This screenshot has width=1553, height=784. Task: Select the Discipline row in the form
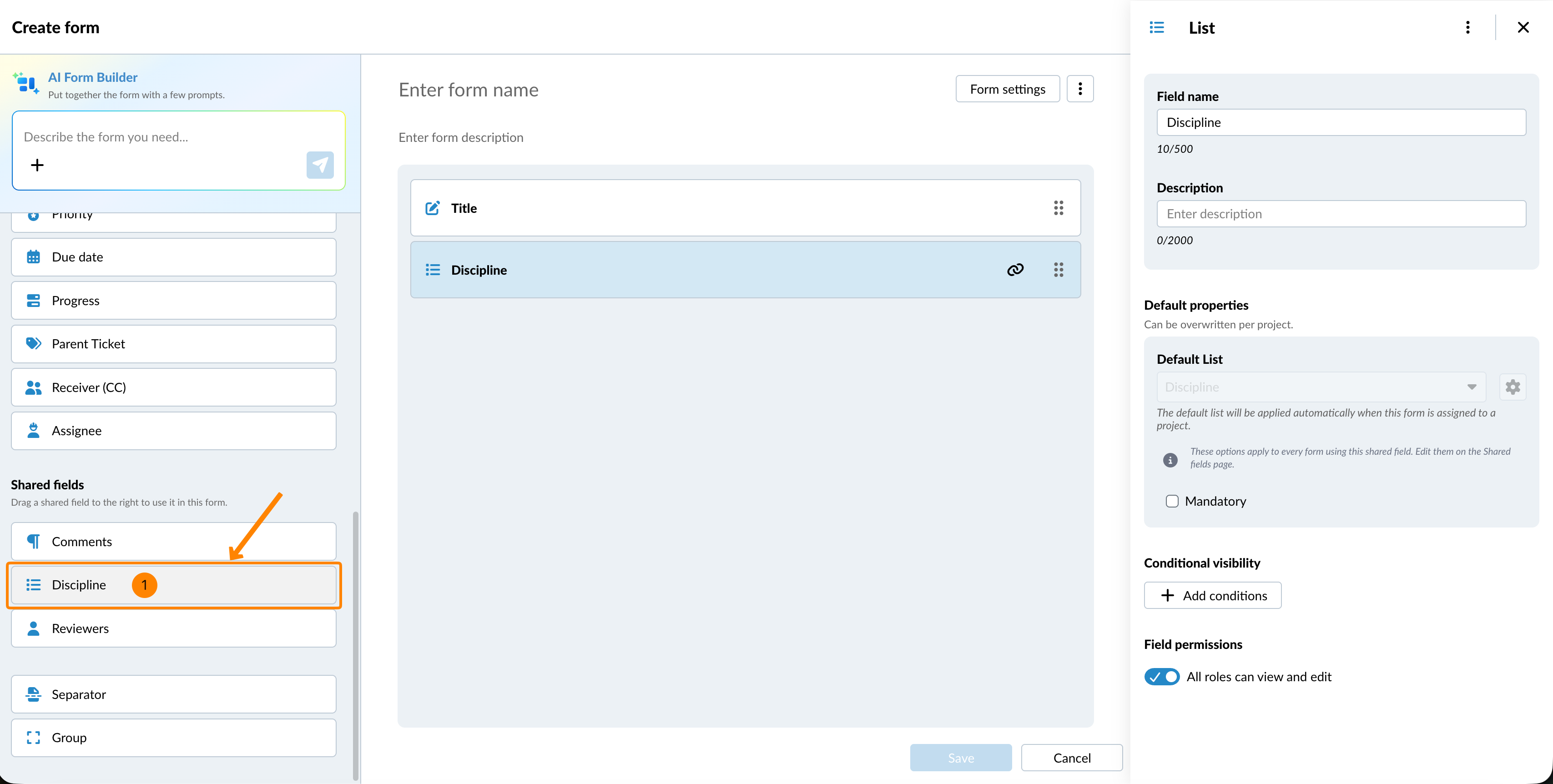(x=746, y=270)
